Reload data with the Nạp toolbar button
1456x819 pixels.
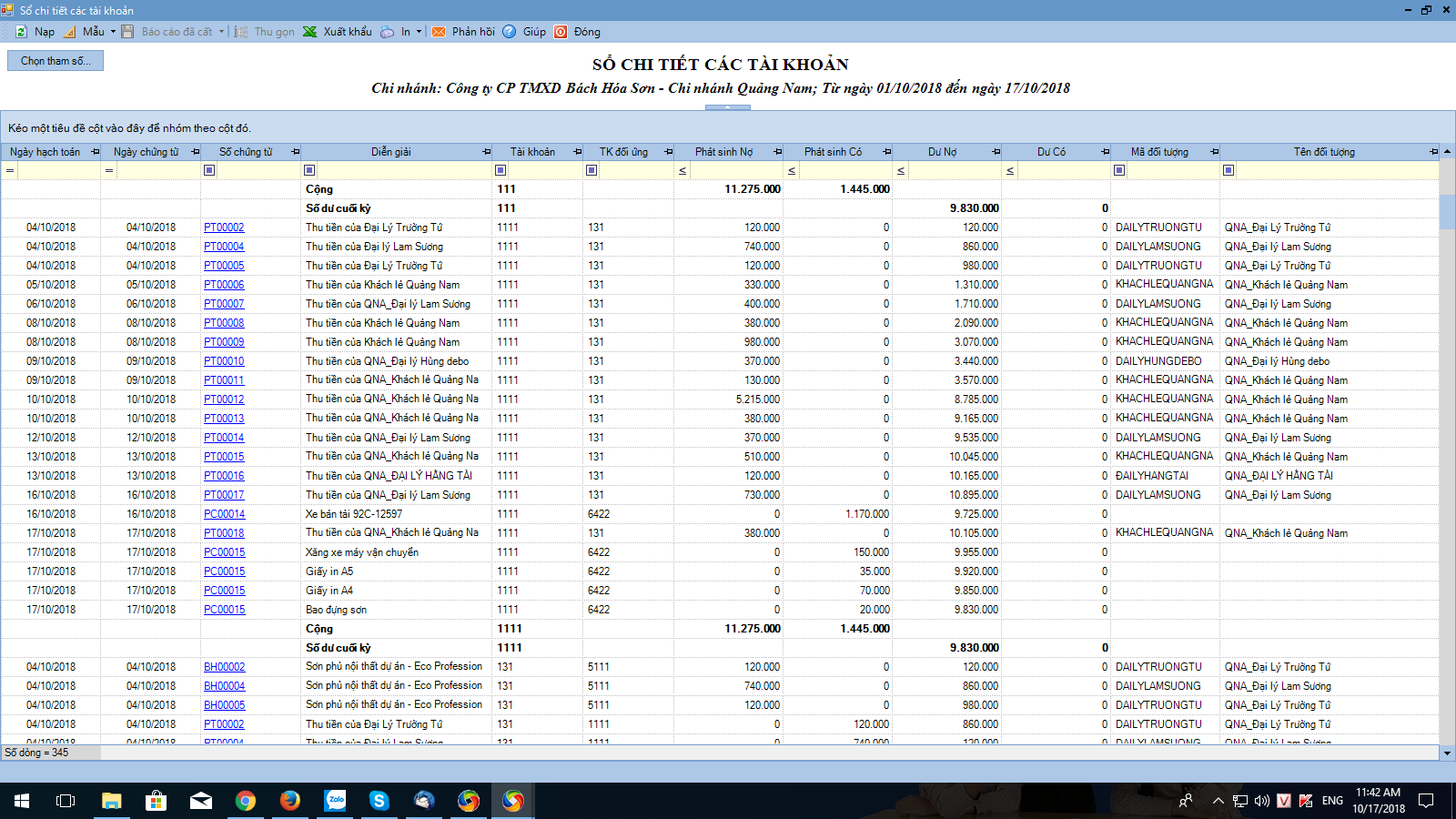click(x=35, y=32)
